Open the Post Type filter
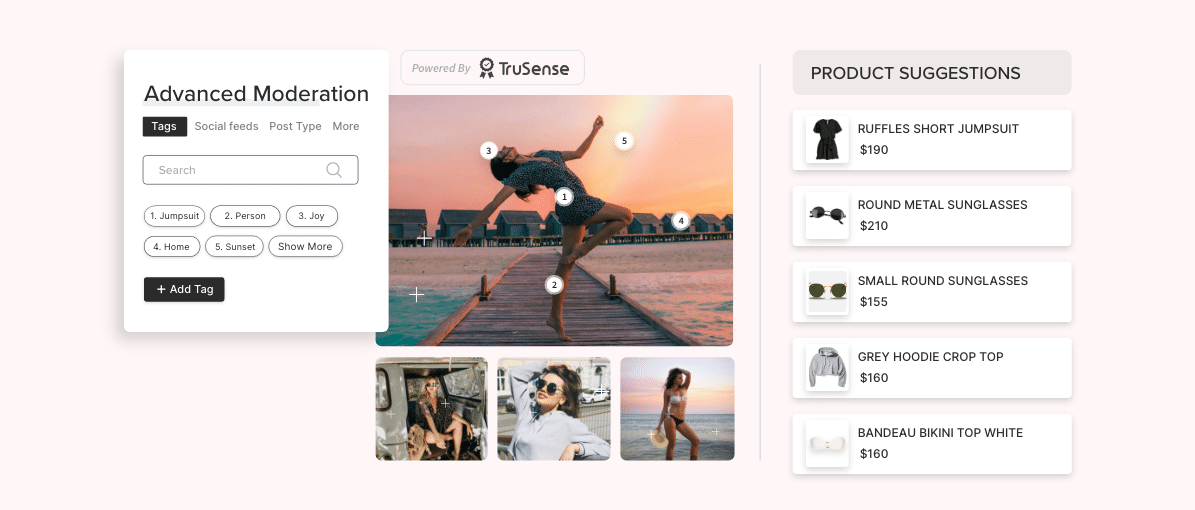 coord(295,127)
